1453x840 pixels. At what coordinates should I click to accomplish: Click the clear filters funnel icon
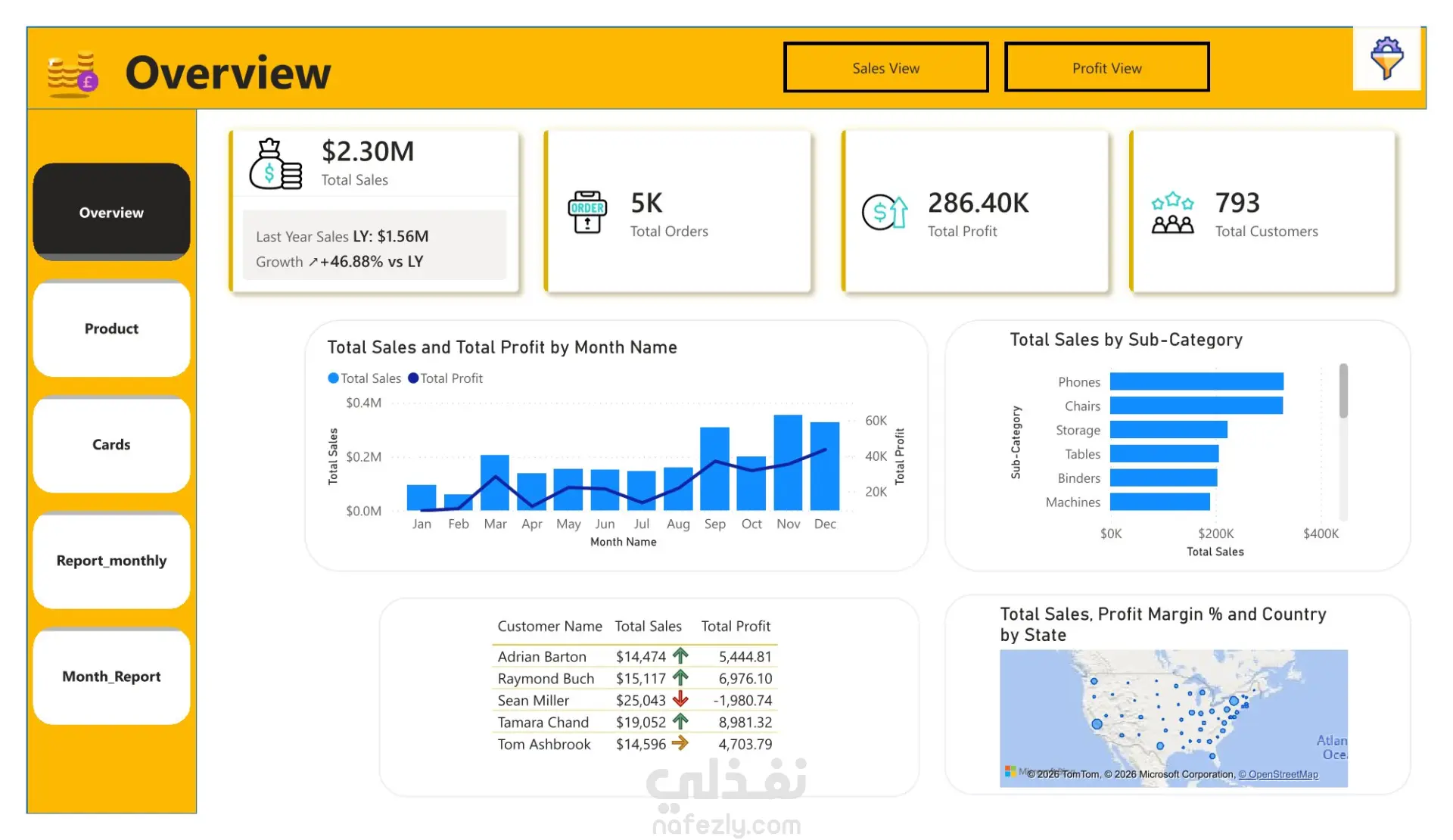1386,58
